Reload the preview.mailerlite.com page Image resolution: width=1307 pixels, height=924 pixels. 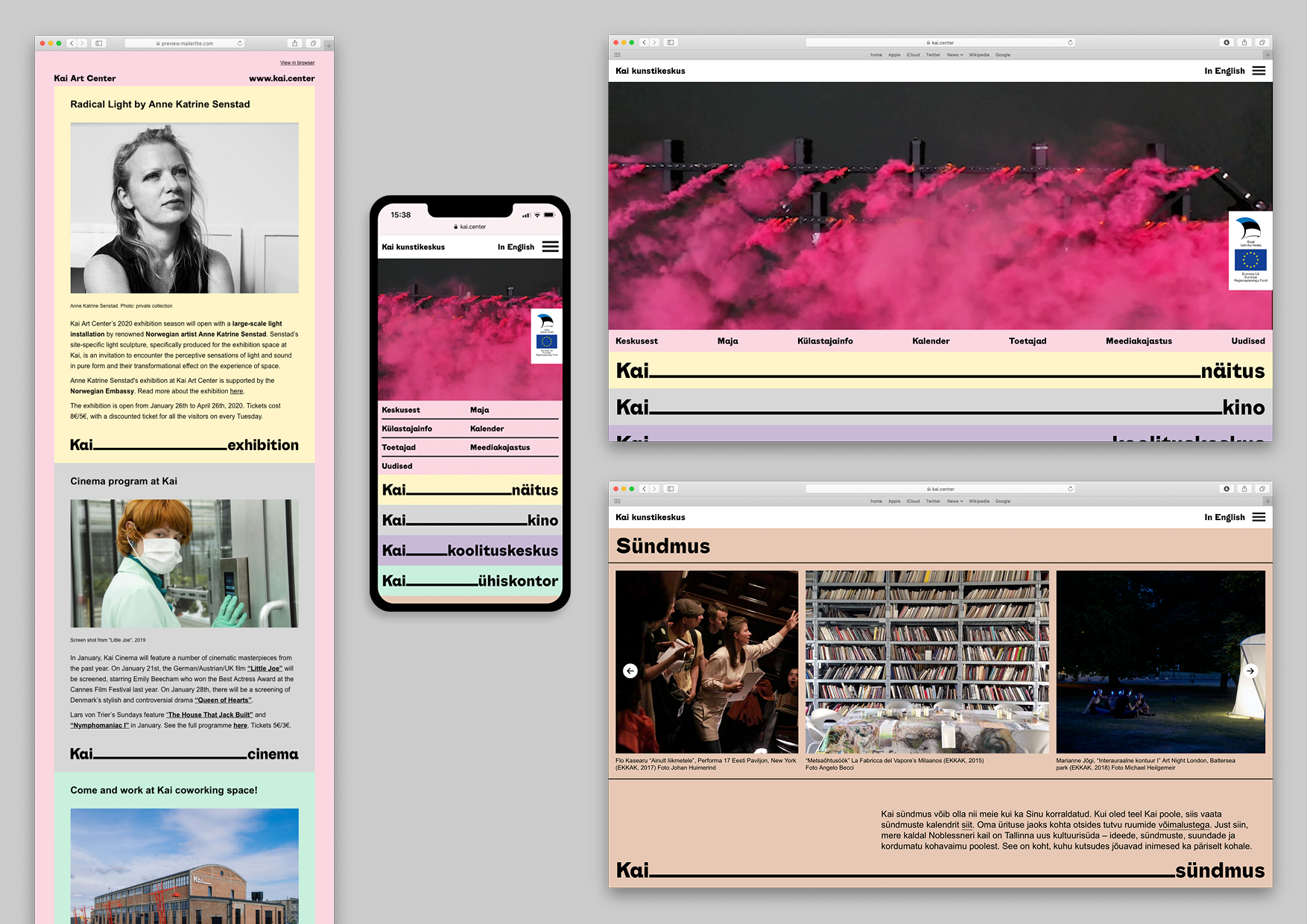coord(240,43)
